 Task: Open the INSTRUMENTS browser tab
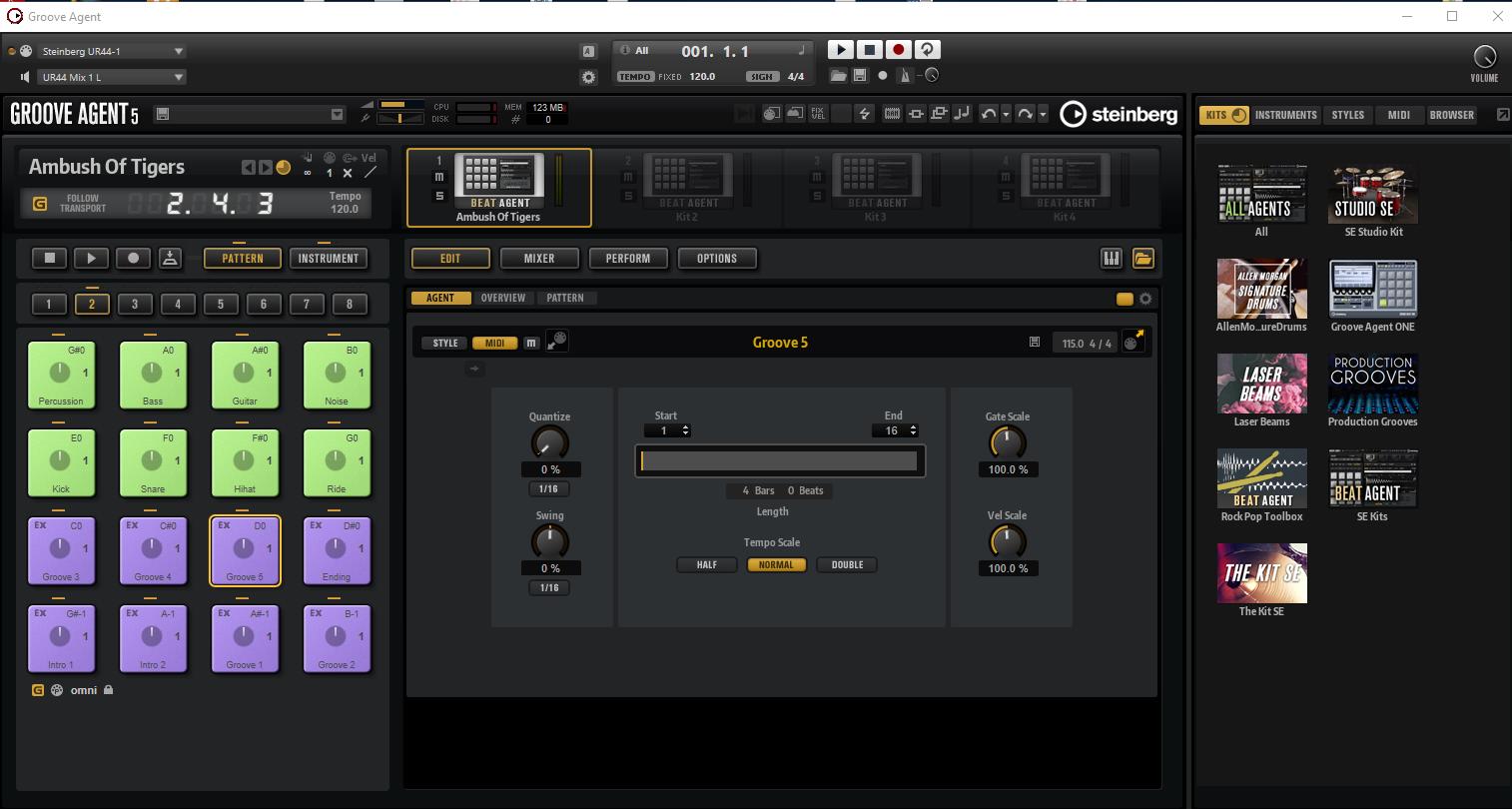coord(1286,115)
